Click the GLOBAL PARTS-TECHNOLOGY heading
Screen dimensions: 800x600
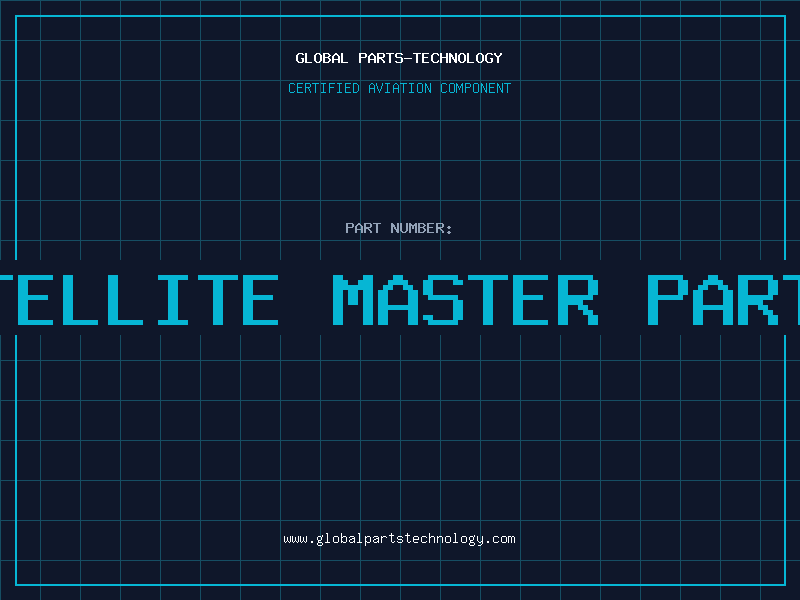tap(399, 58)
